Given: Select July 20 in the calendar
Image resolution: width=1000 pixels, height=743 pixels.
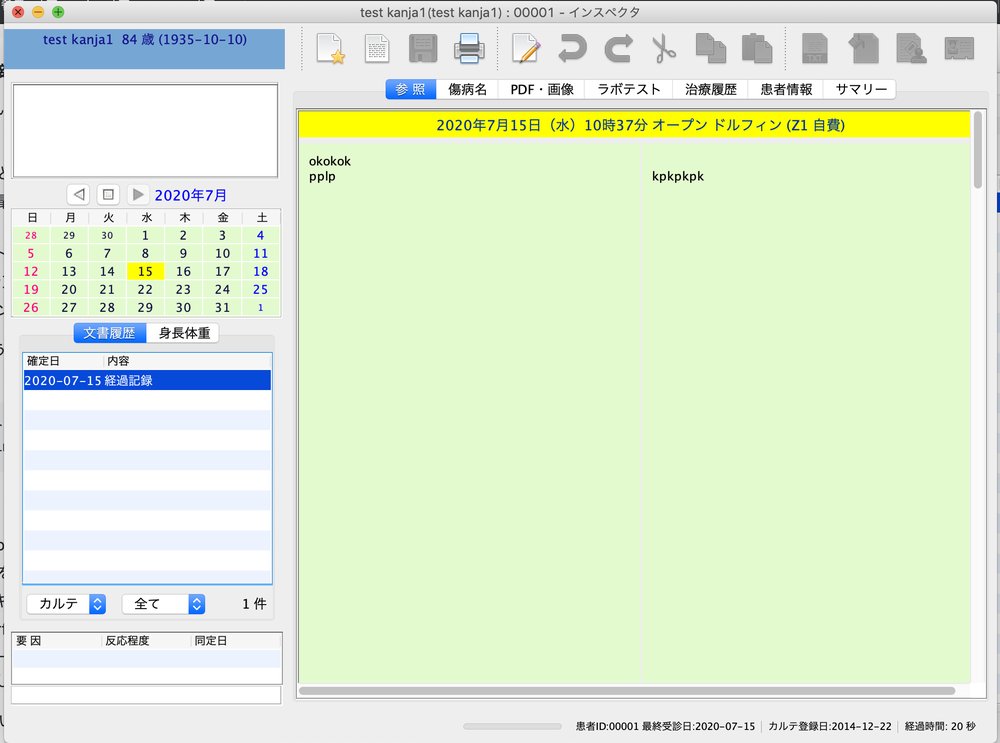Looking at the screenshot, I should click(x=69, y=290).
